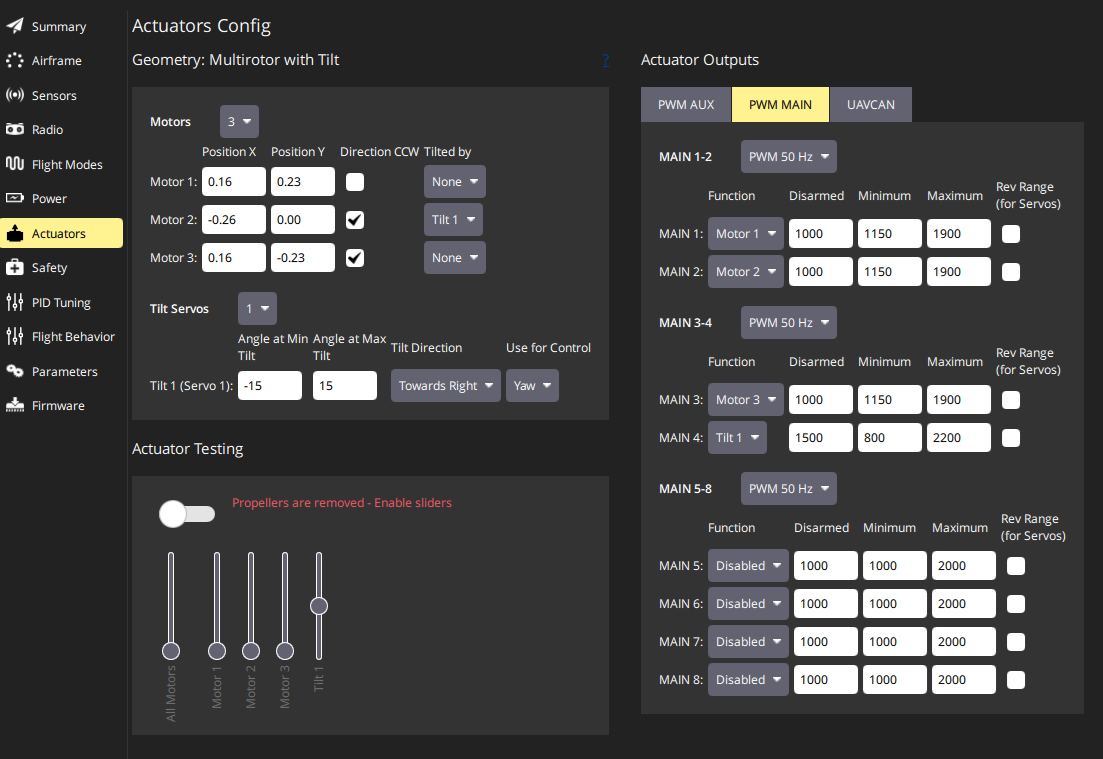Click the Motor 2 test slider handle

click(x=250, y=651)
